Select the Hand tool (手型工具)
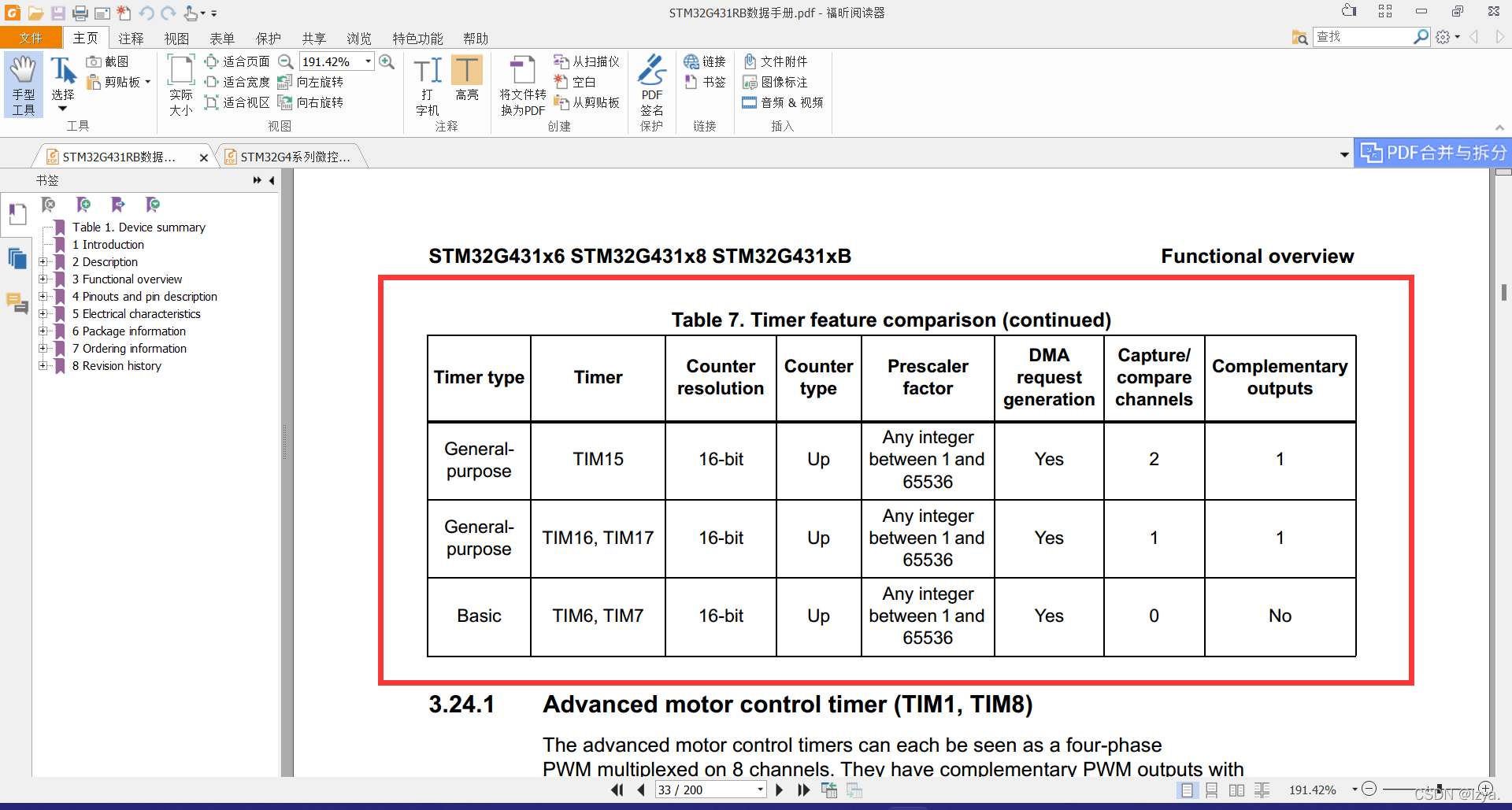Screen dimensions: 1512x810 (24, 85)
